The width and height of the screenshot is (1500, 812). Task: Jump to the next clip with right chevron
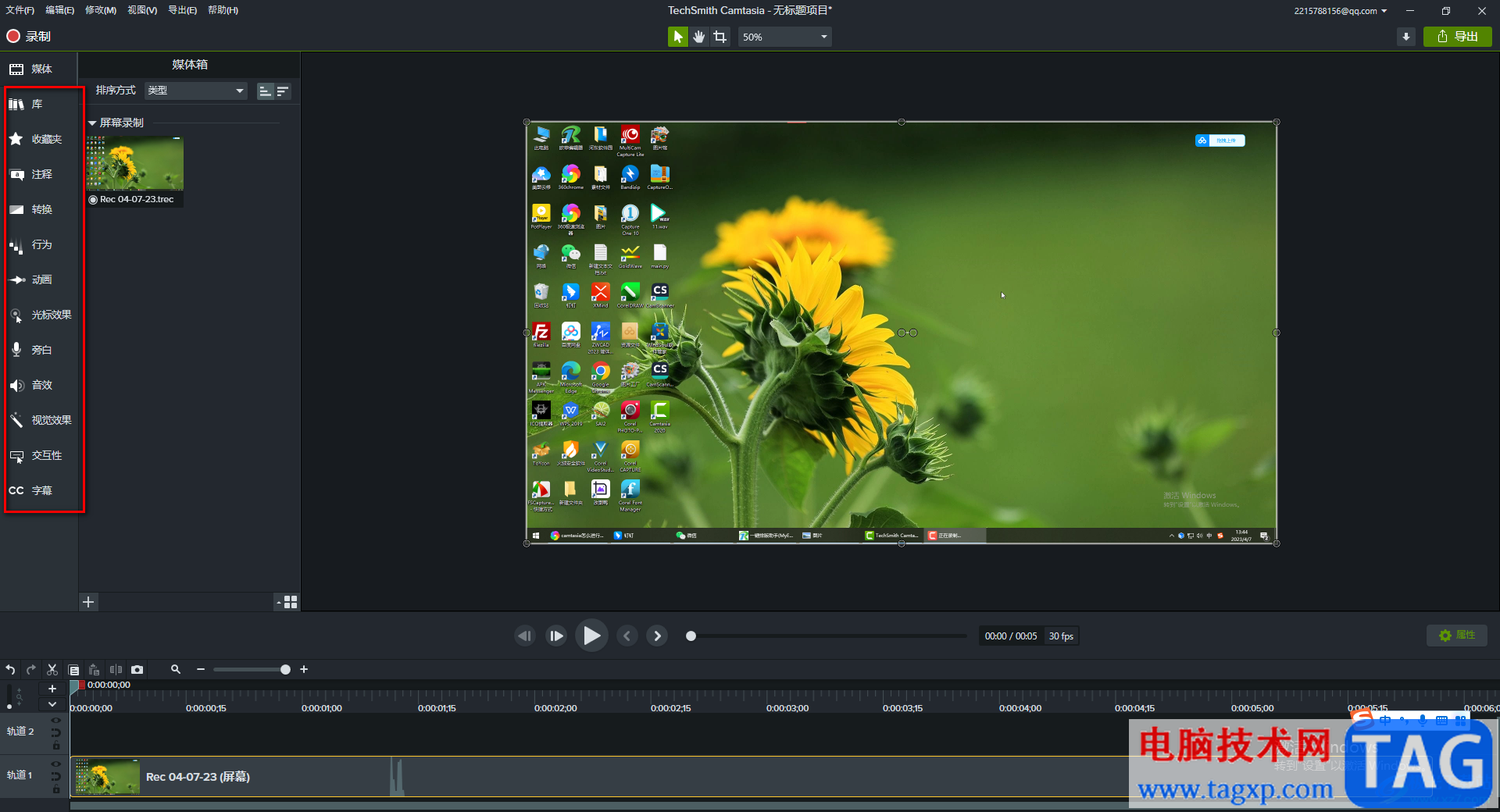(657, 636)
